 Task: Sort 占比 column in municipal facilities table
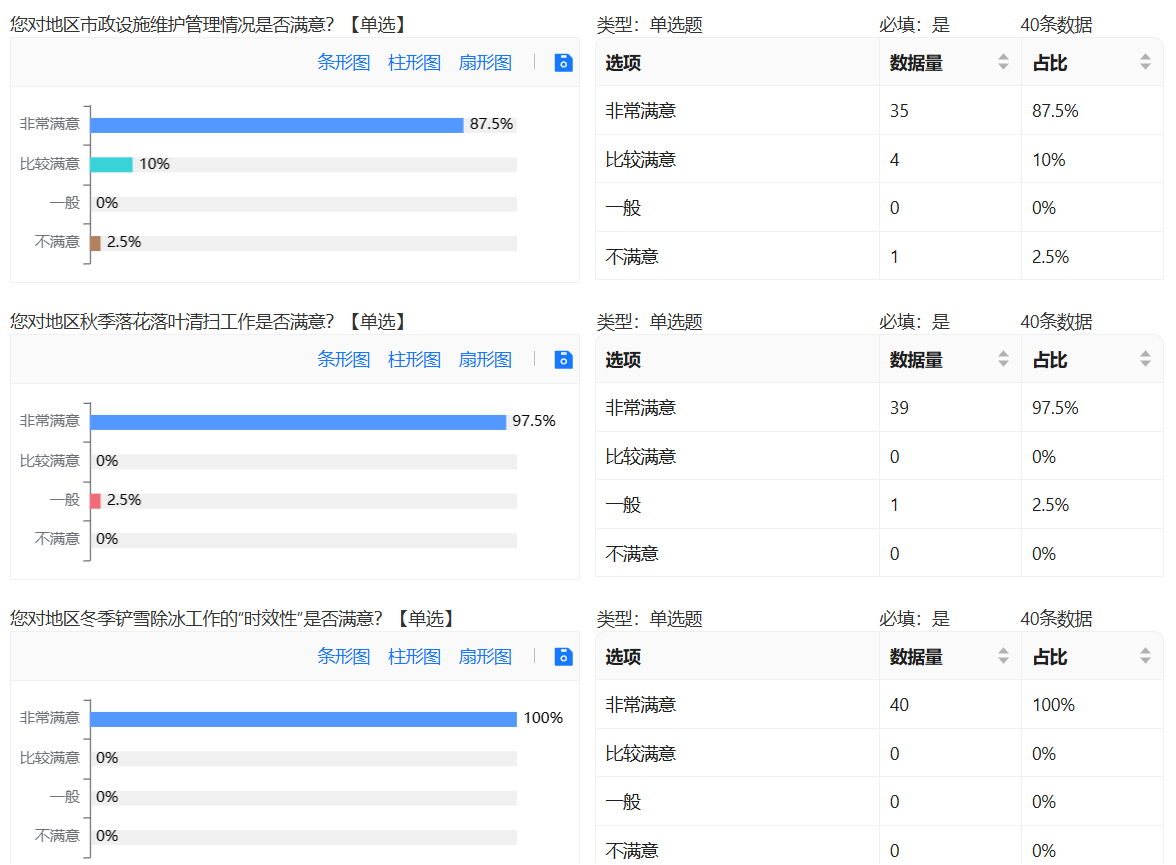[x=1145, y=62]
